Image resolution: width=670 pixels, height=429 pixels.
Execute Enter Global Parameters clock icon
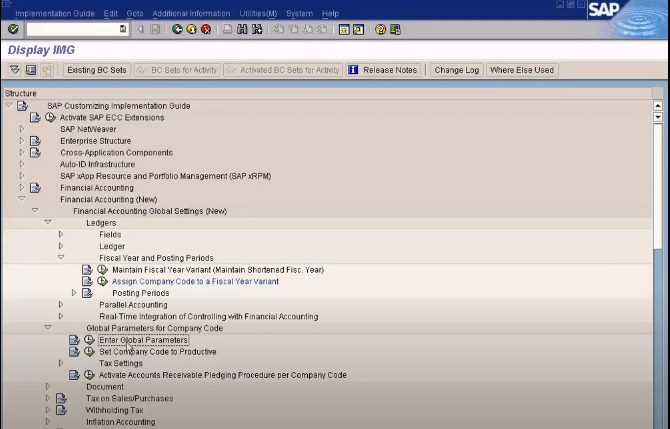89,339
